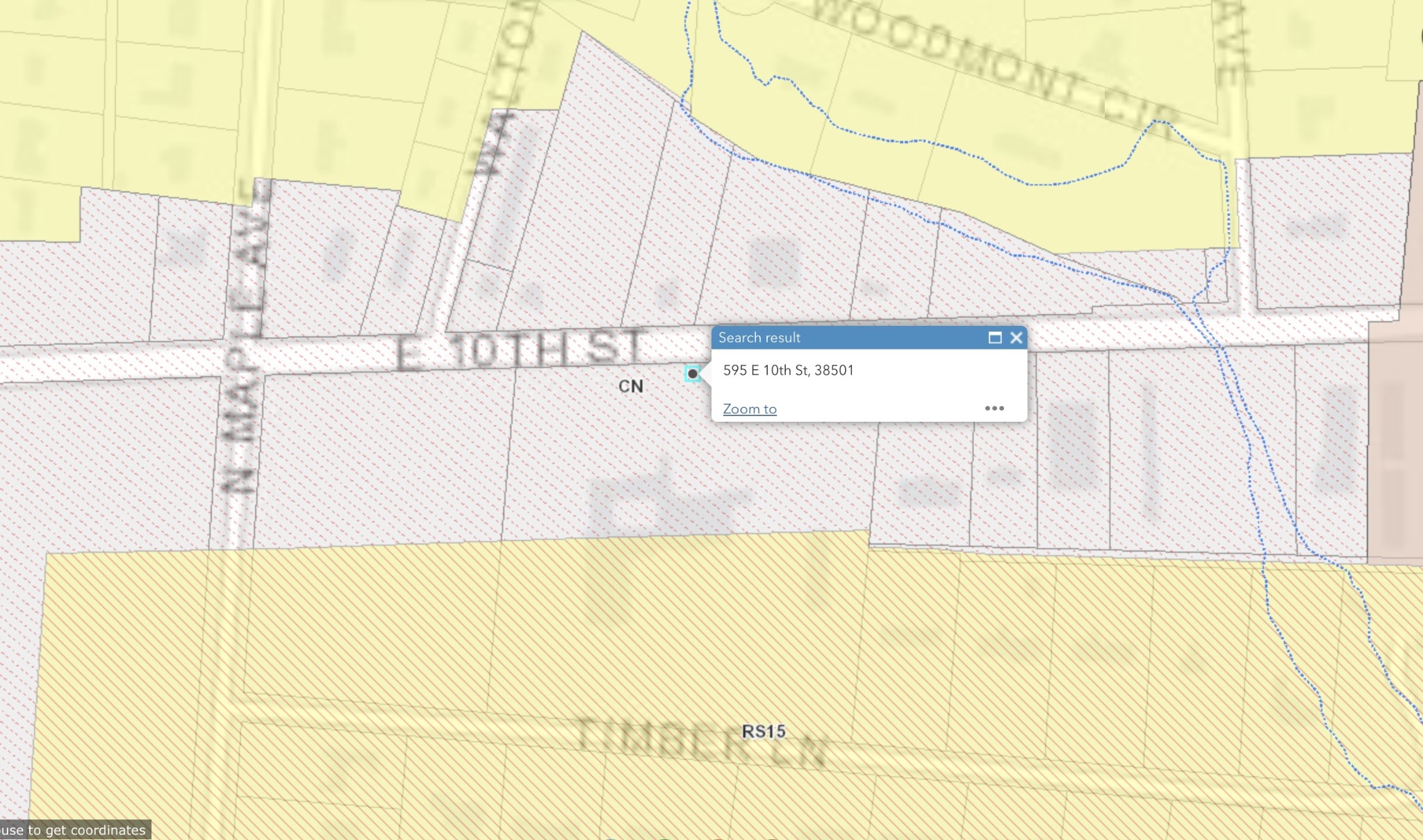Click the RS15 zoning label
Screen dimensions: 1423x840
pos(763,731)
